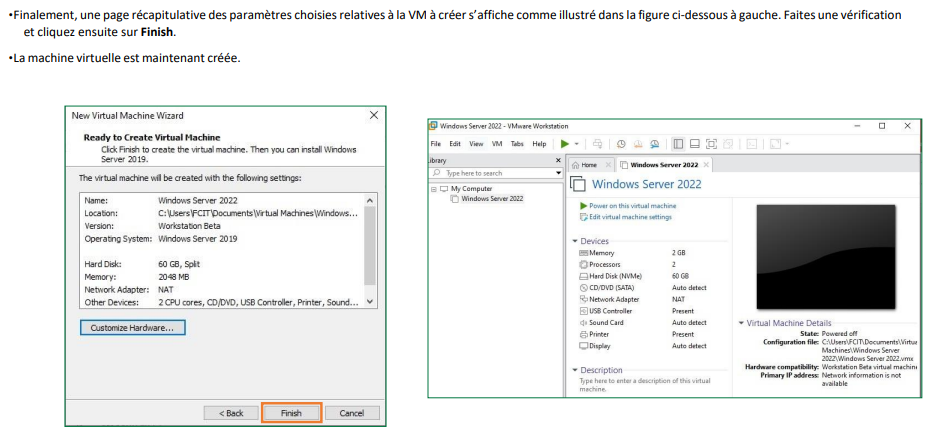936x436 pixels.
Task: Open the stretch display dropdown arrow
Action: pos(787,144)
